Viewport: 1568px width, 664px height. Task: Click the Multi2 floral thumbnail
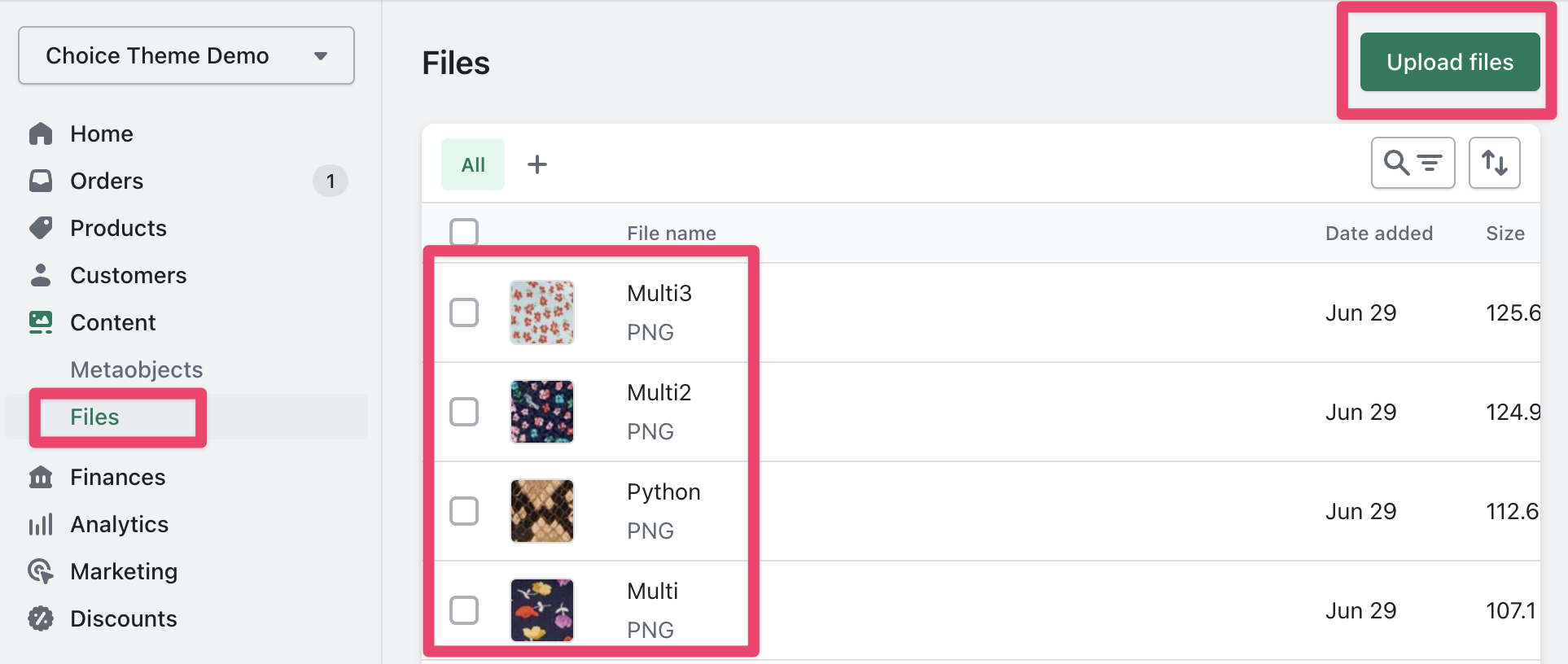tap(542, 412)
